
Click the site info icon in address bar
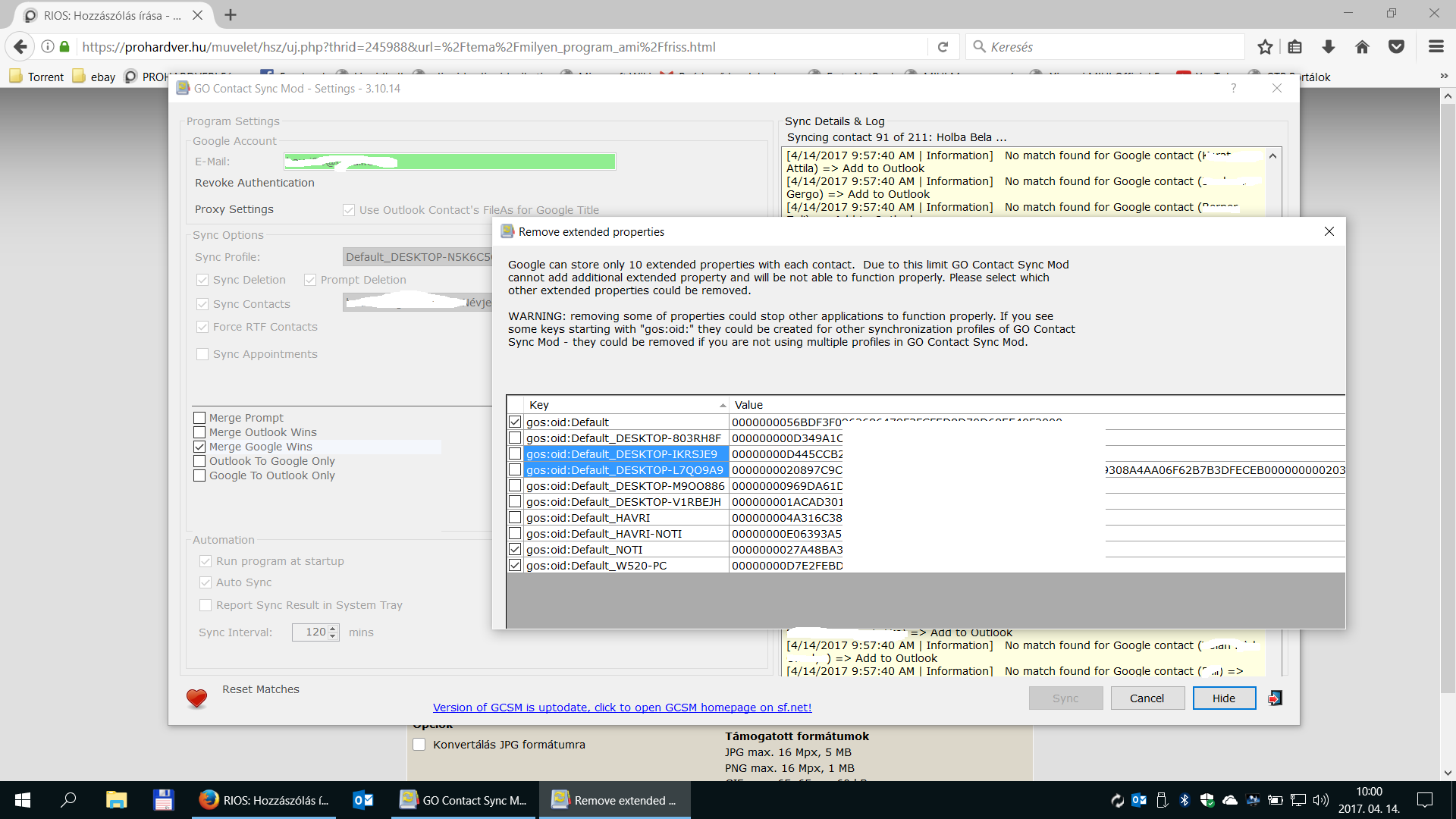coord(47,47)
